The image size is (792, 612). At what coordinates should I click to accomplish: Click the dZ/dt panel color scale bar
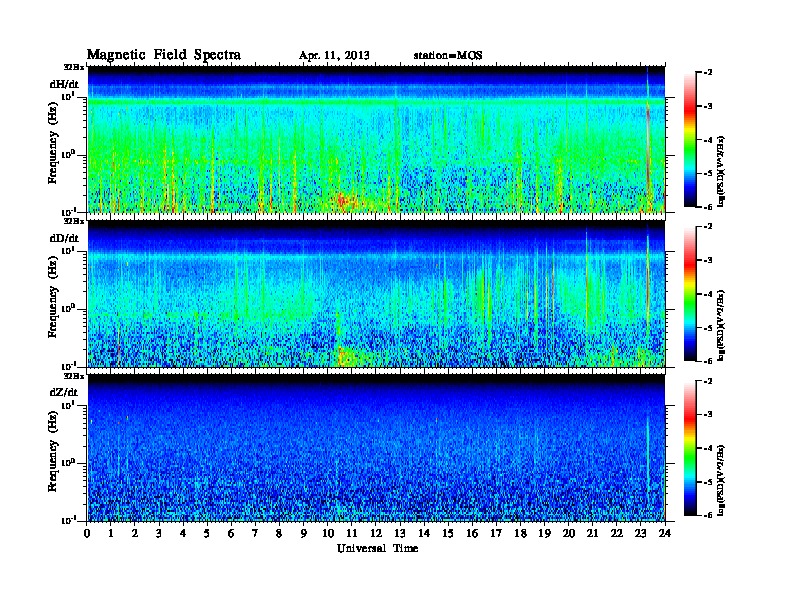click(689, 448)
